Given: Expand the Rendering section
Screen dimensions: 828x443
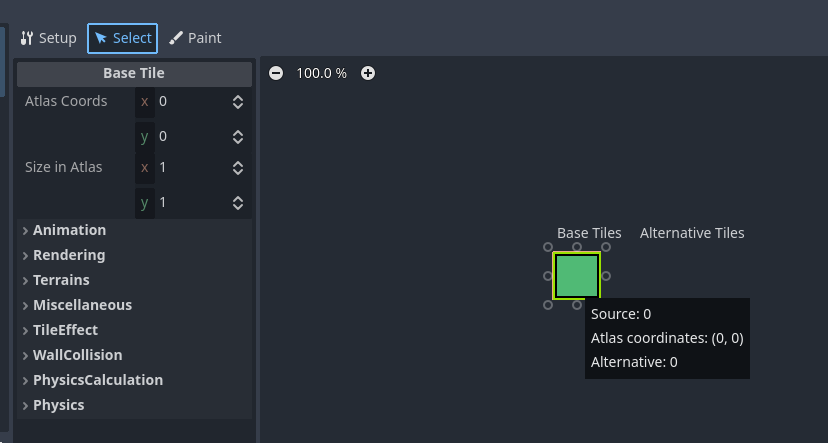Looking at the screenshot, I should pos(69,255).
